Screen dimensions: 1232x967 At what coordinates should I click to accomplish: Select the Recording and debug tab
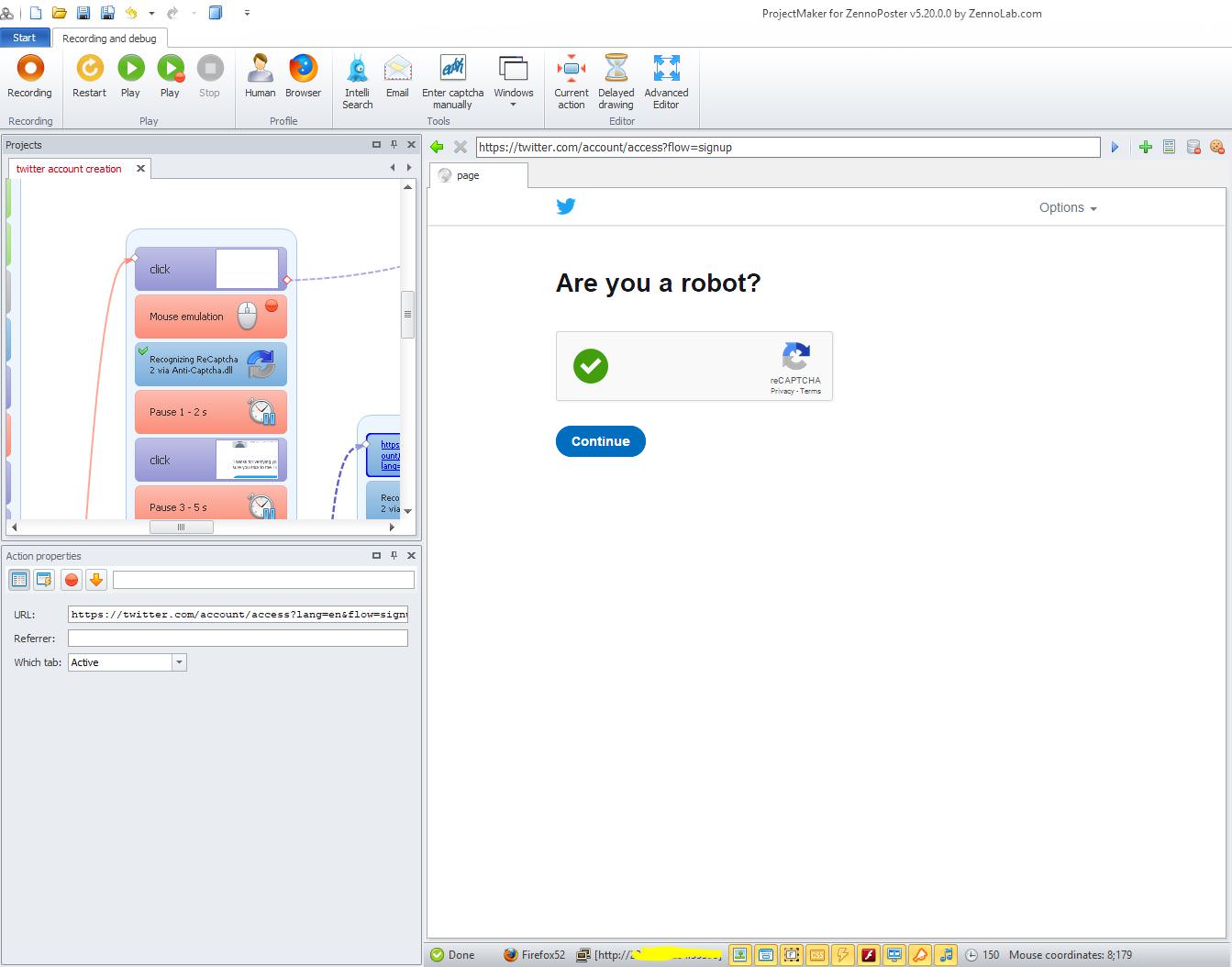click(109, 39)
